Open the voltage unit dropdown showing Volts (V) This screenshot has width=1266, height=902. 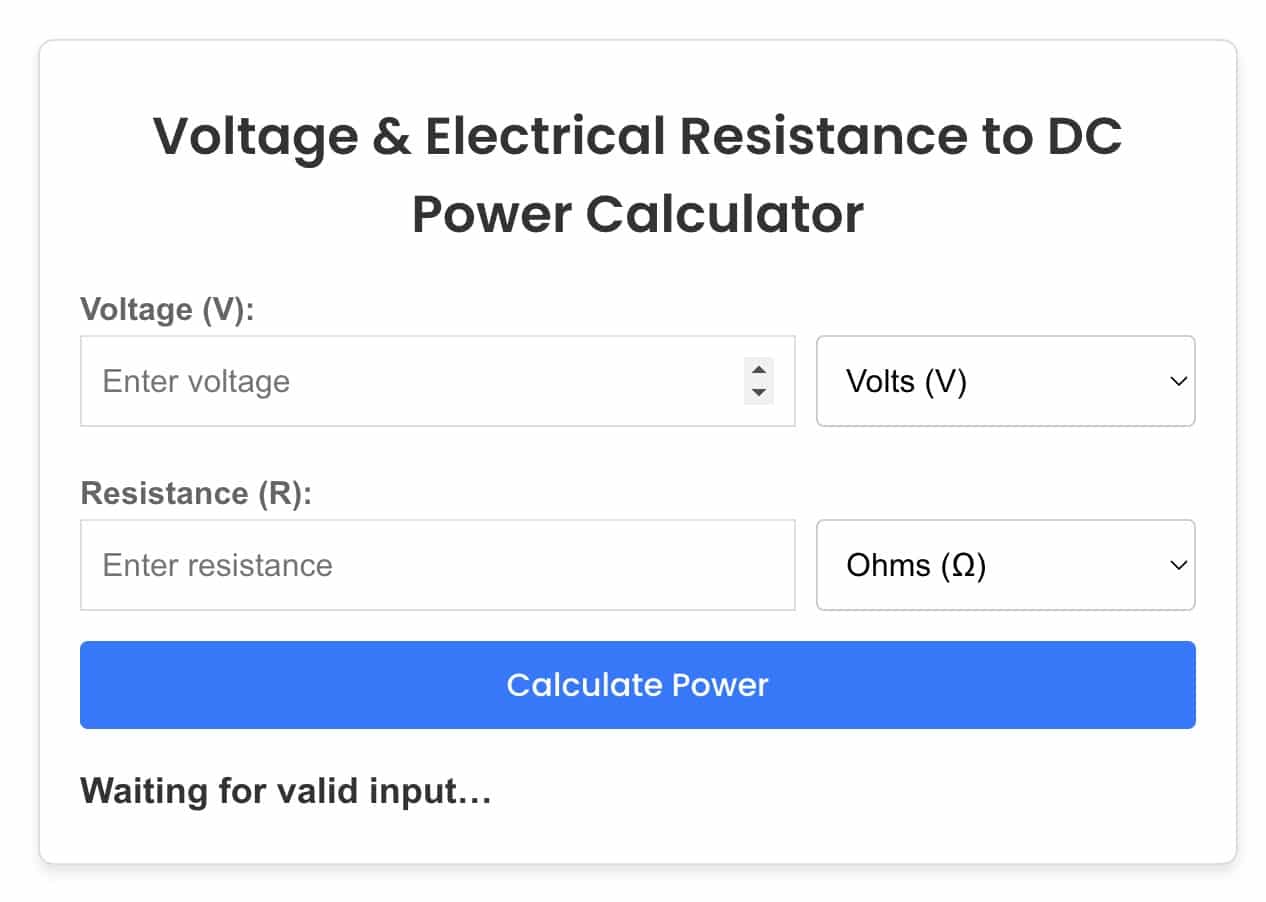pyautogui.click(x=1005, y=381)
